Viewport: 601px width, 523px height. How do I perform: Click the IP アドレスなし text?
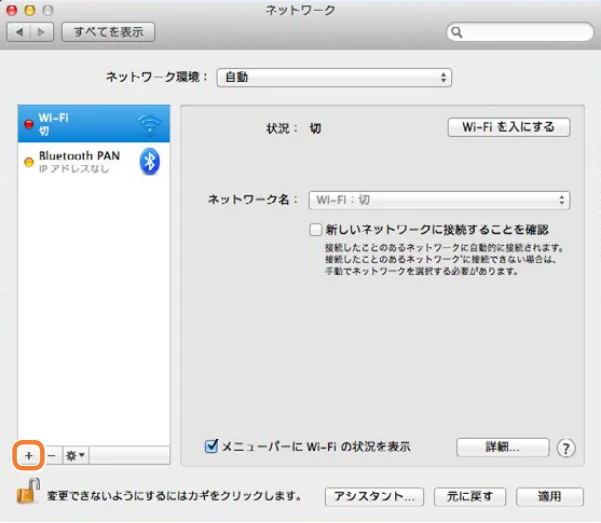(74, 169)
